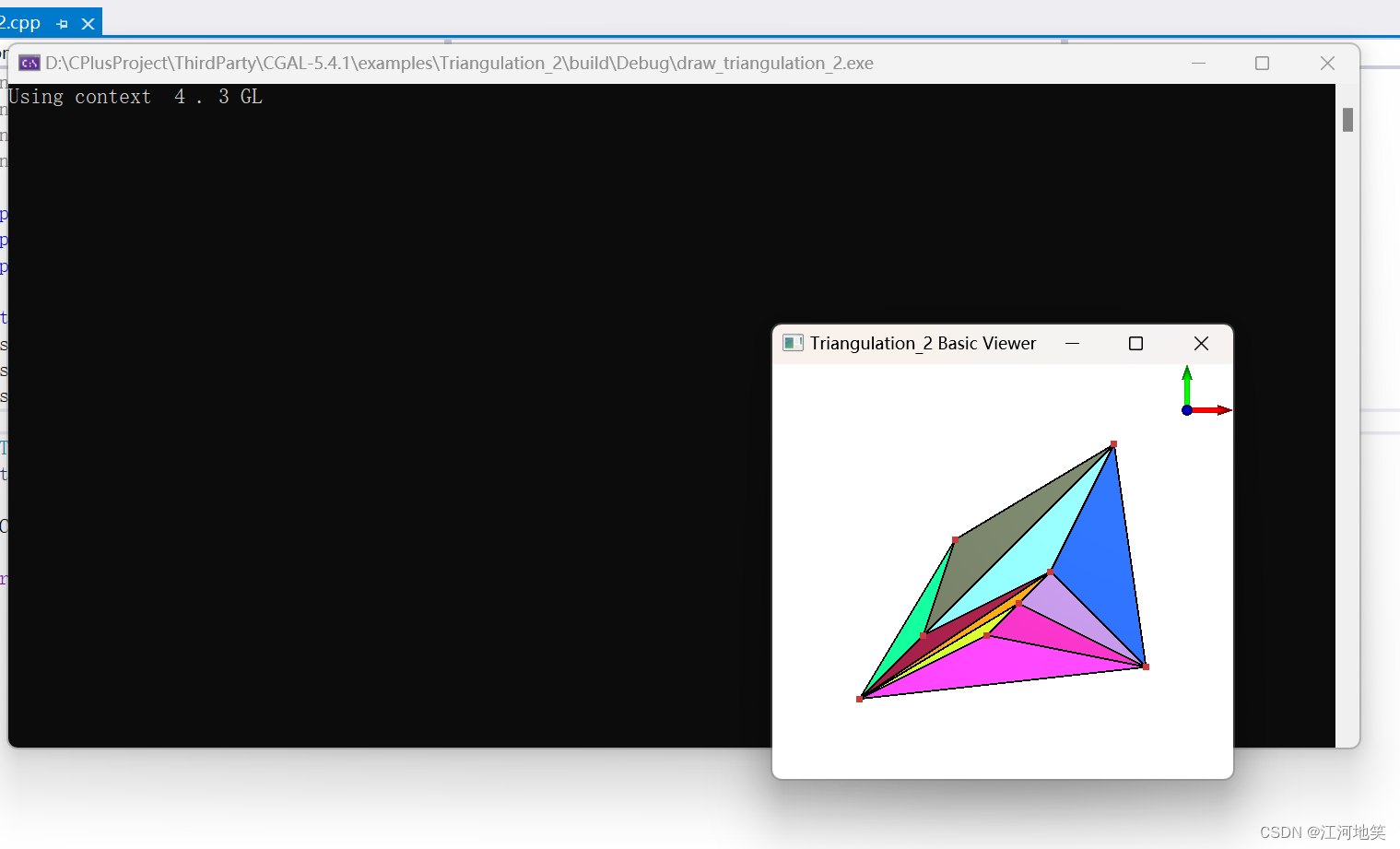Click the 'Using context 4 . 3 GL' output line

pyautogui.click(x=135, y=97)
